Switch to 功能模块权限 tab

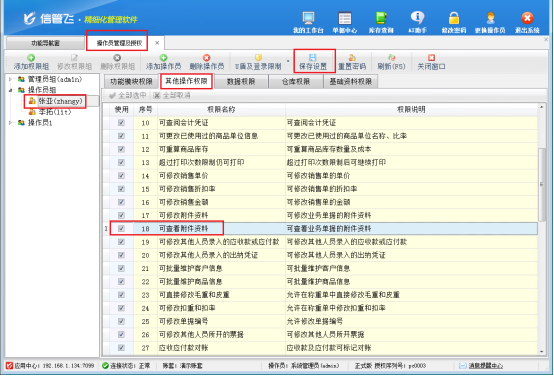point(131,82)
